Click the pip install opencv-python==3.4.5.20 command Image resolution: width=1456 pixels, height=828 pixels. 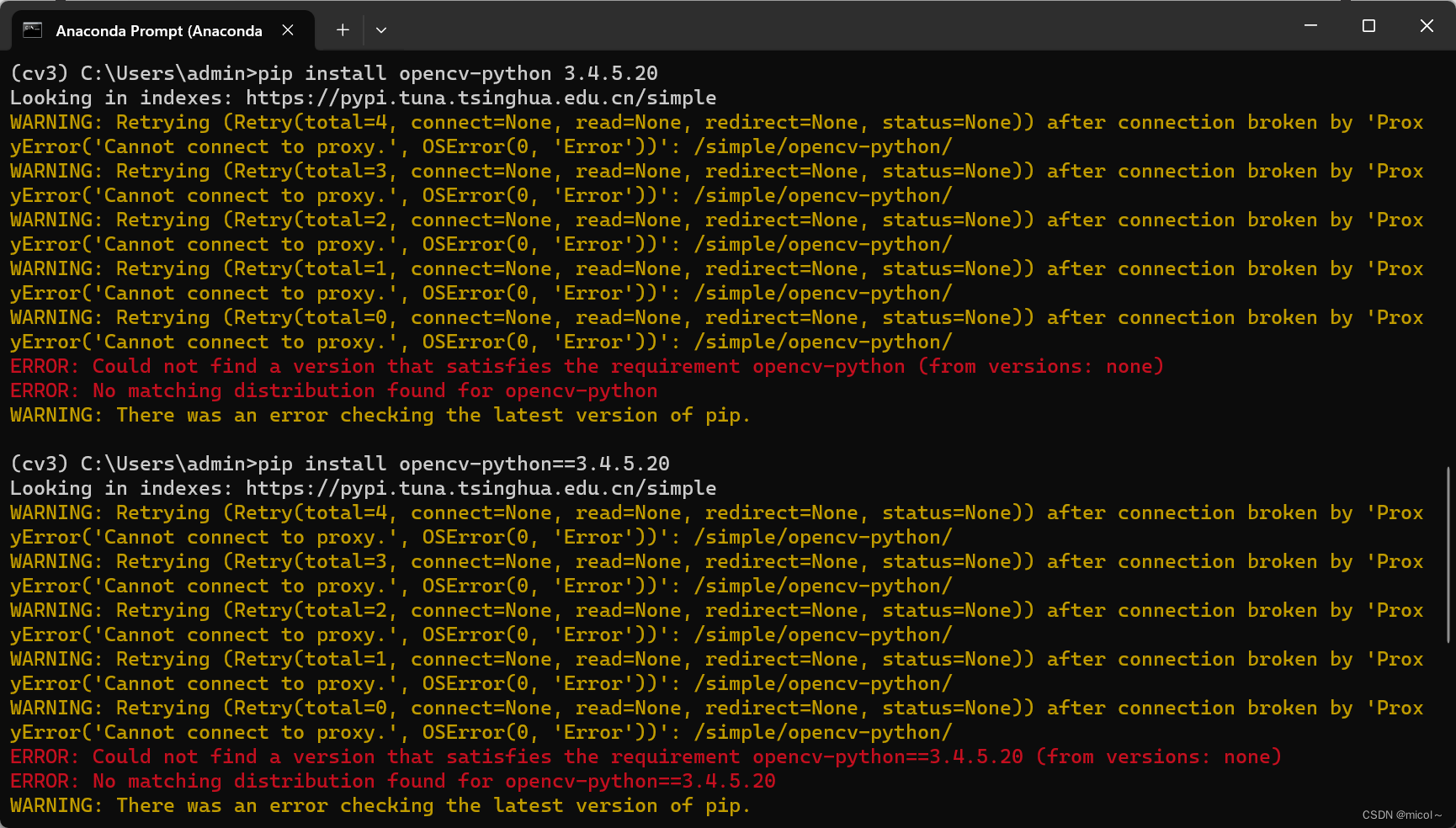click(x=463, y=463)
